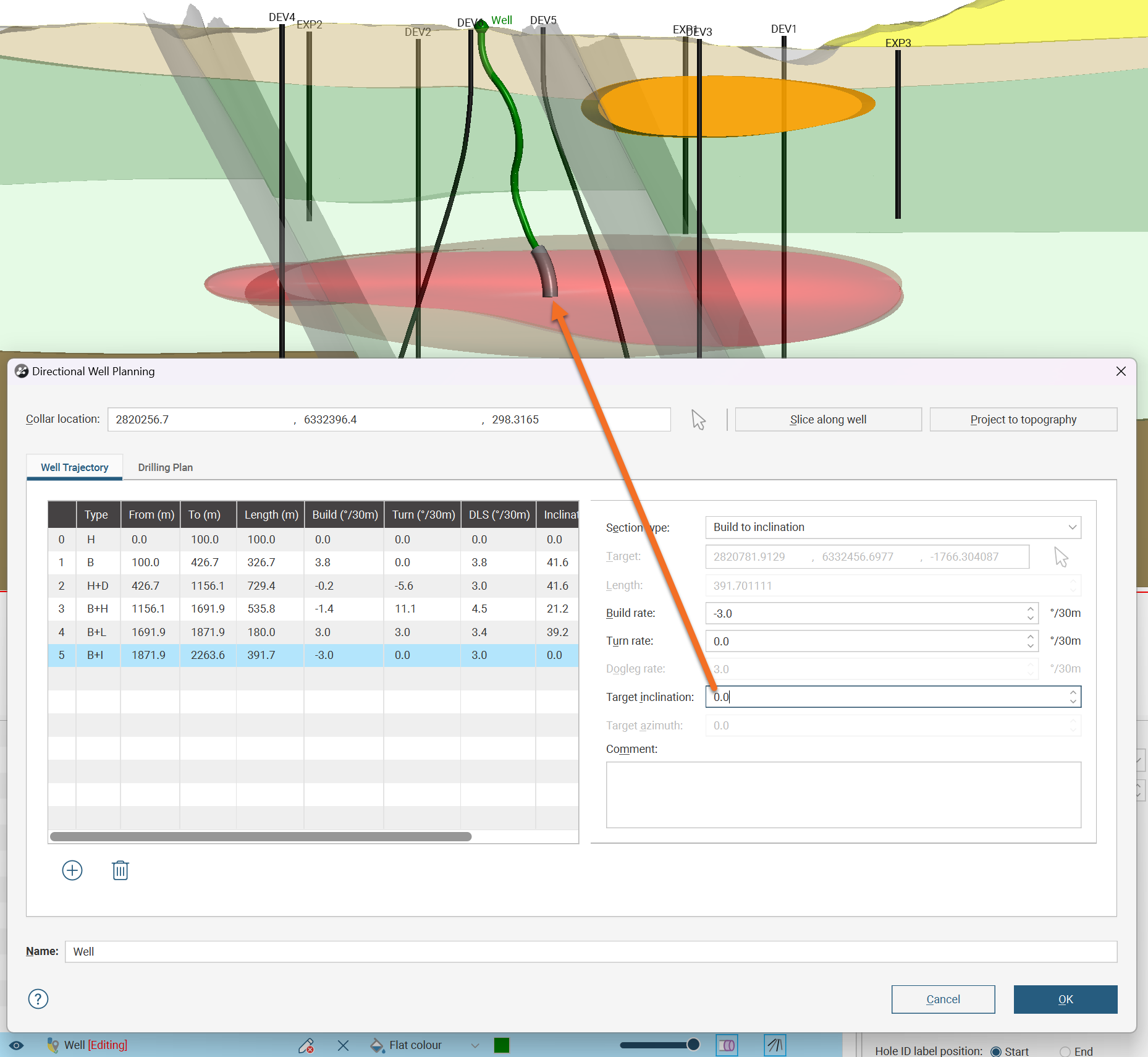Select End hole ID label position

(1065, 1051)
